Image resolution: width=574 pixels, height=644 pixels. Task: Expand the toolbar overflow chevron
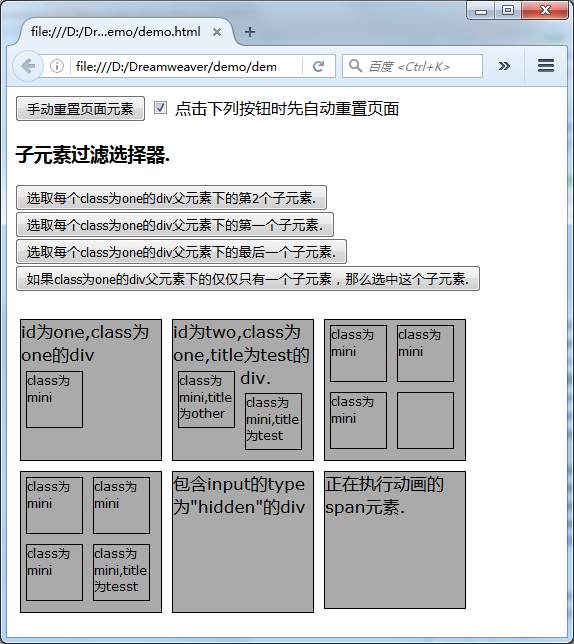[504, 66]
